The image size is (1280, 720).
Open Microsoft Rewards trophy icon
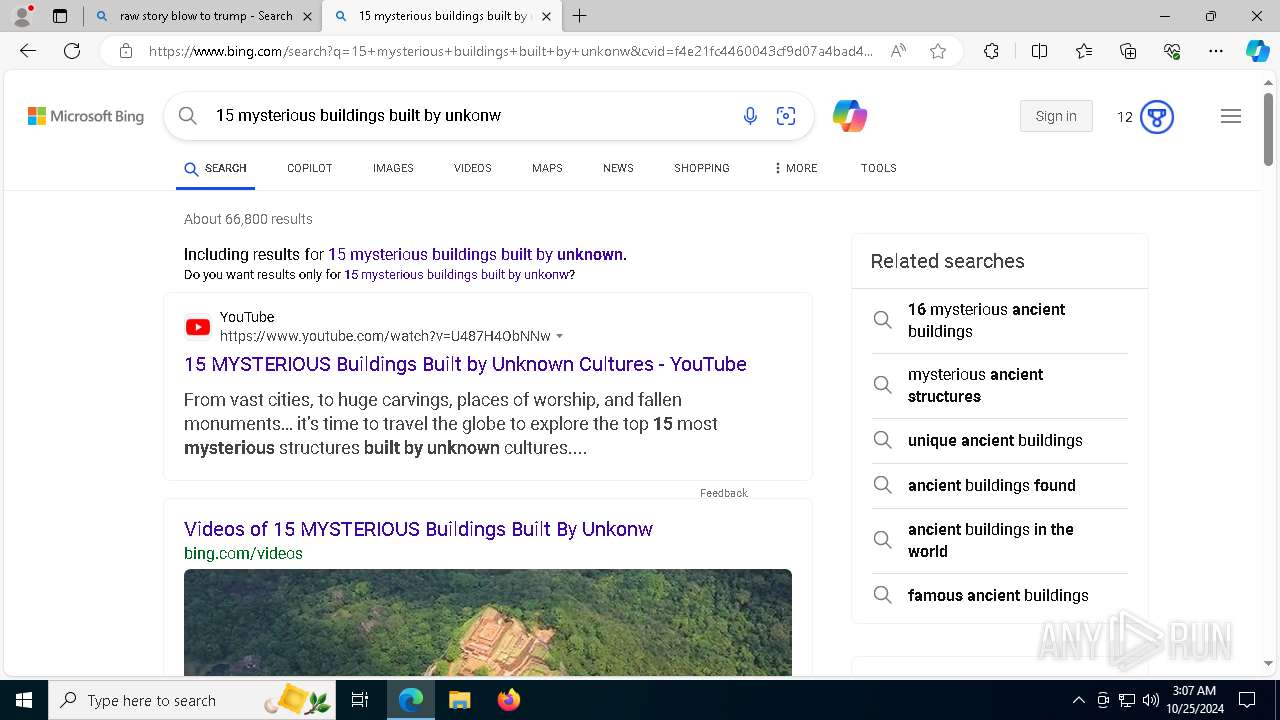pos(1157,117)
